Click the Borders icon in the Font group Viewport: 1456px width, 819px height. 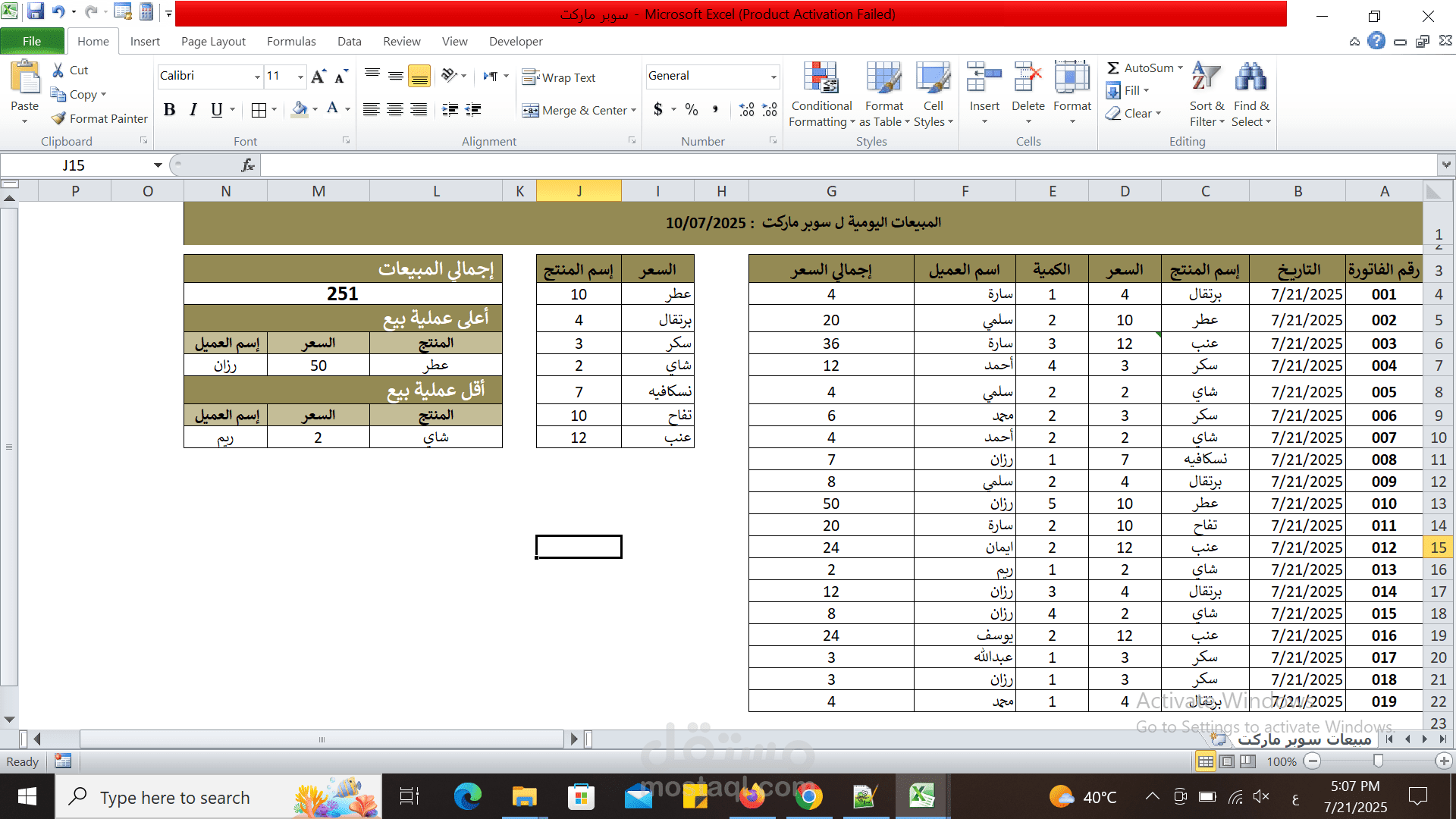(259, 110)
